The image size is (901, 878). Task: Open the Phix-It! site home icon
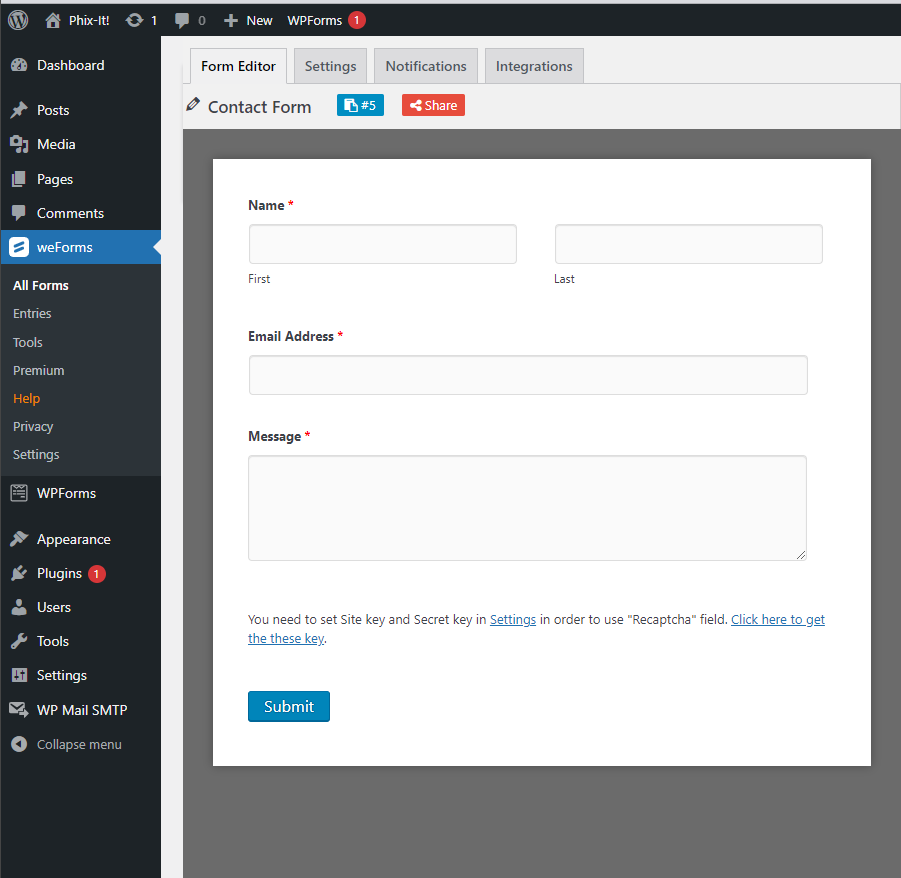54,20
